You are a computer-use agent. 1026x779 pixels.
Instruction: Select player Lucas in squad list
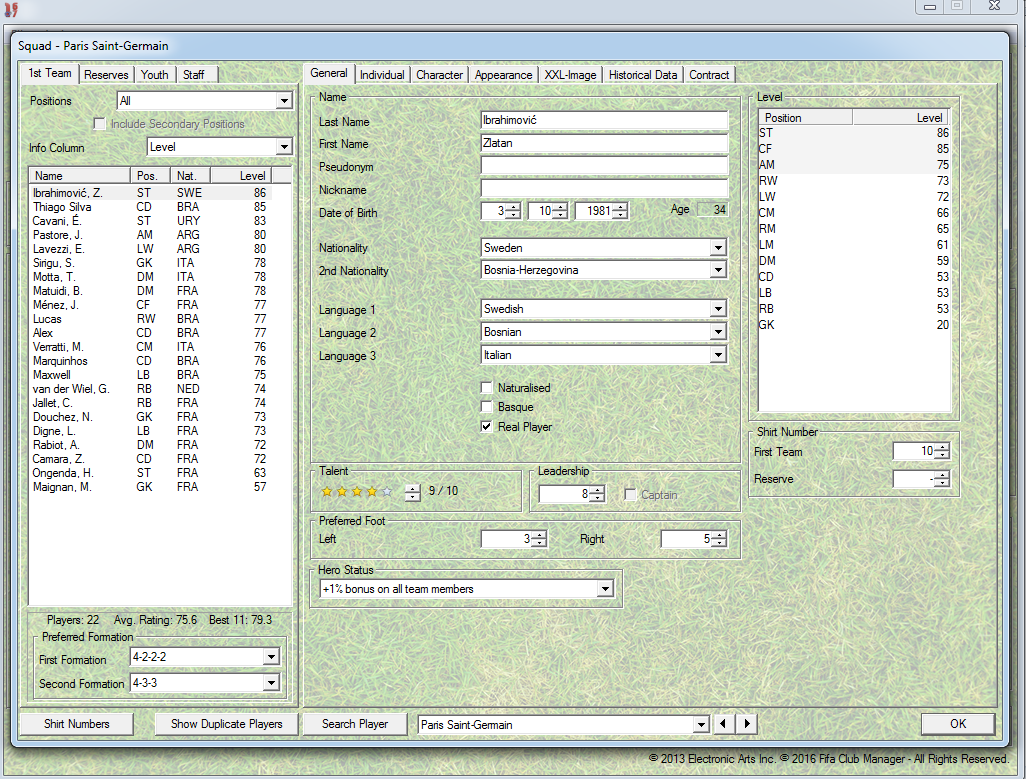(x=150, y=319)
